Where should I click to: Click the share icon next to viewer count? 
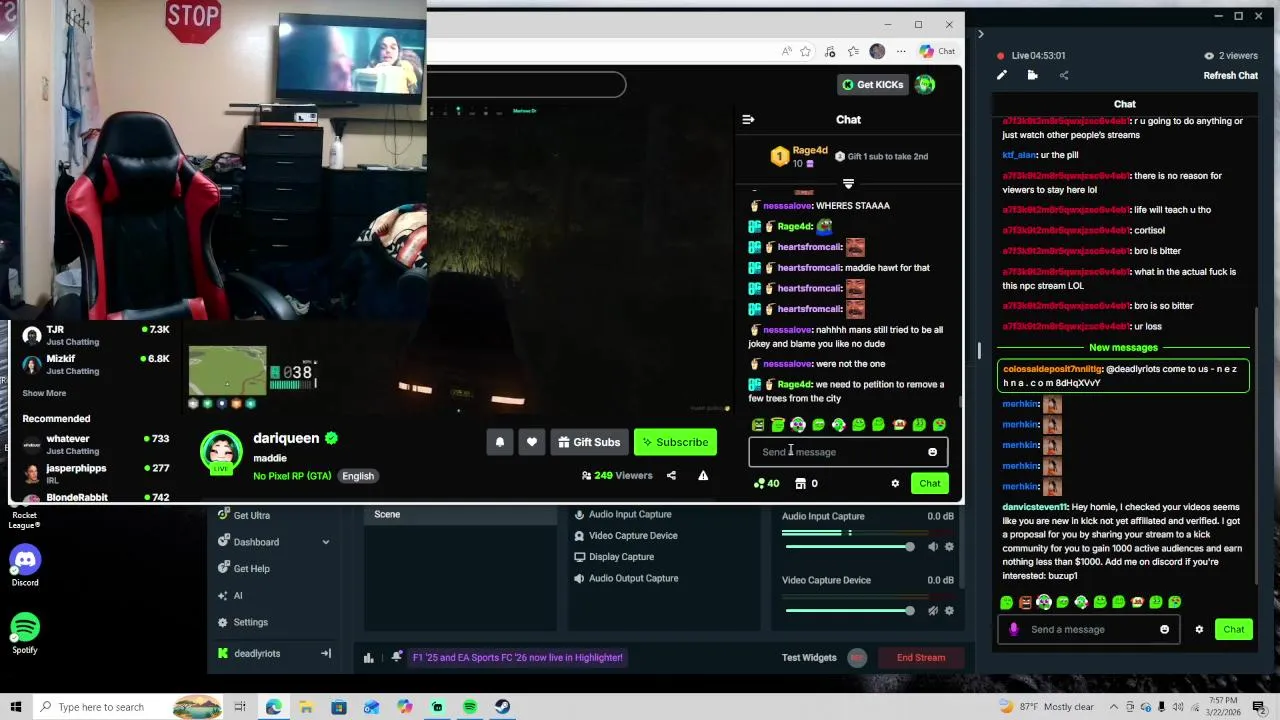pos(671,476)
